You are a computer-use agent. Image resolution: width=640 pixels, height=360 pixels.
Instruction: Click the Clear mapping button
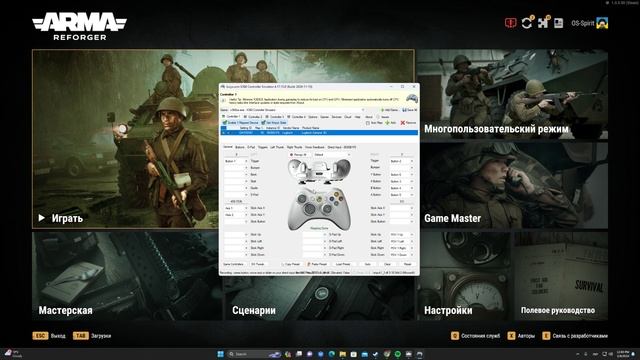[x=387, y=264]
